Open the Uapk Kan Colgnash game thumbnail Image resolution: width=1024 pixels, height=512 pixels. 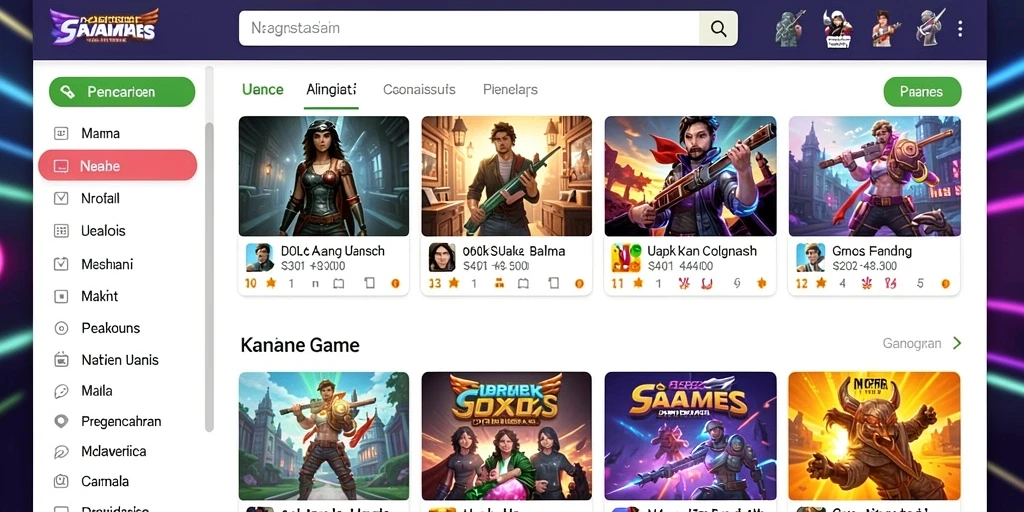coord(690,176)
